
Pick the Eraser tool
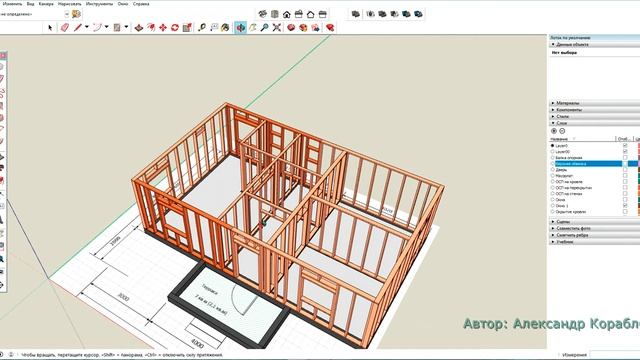[x=64, y=28]
